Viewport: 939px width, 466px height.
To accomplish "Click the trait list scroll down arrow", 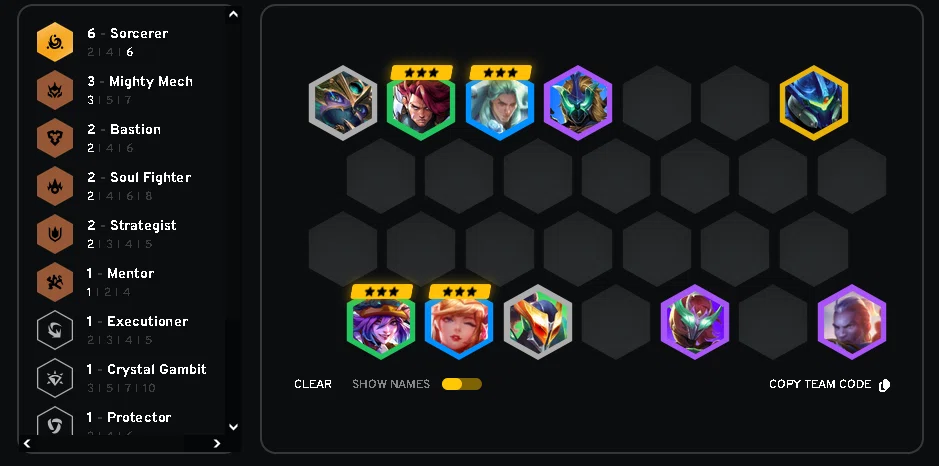I will point(234,426).
